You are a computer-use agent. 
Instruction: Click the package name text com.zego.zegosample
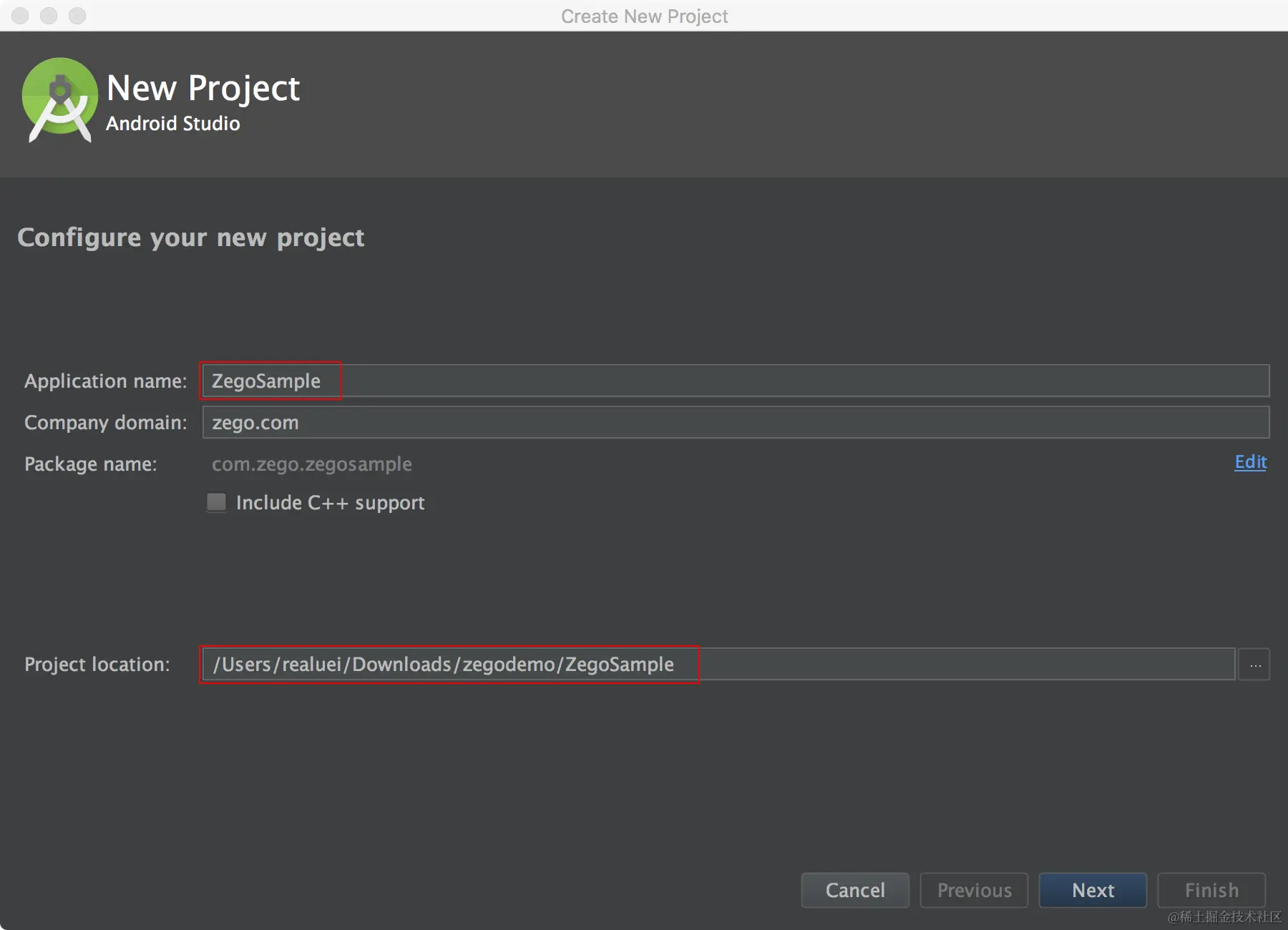click(312, 464)
